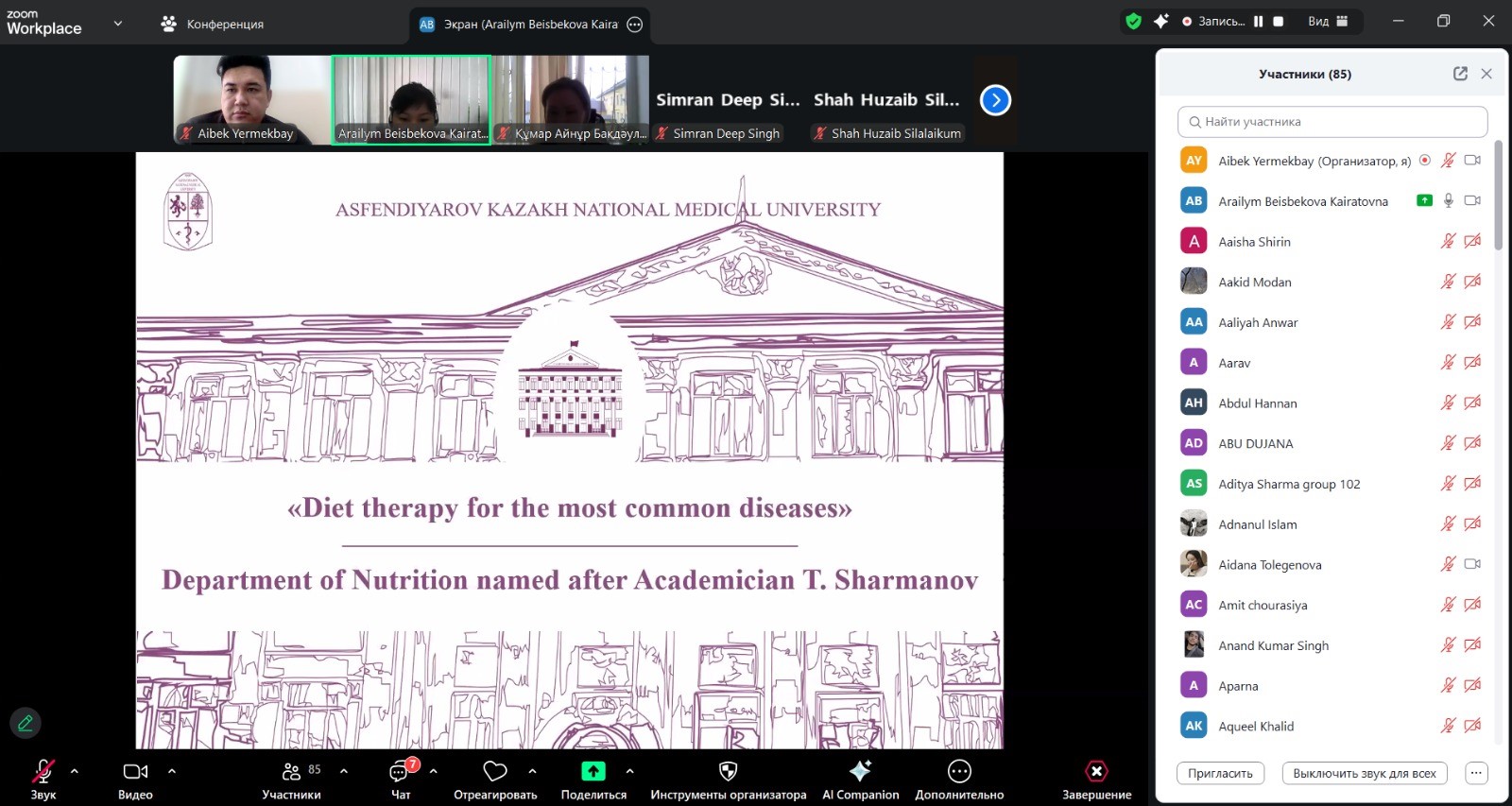The width and height of the screenshot is (1512, 806).
Task: Click the annotation pencil icon
Action: (x=26, y=723)
